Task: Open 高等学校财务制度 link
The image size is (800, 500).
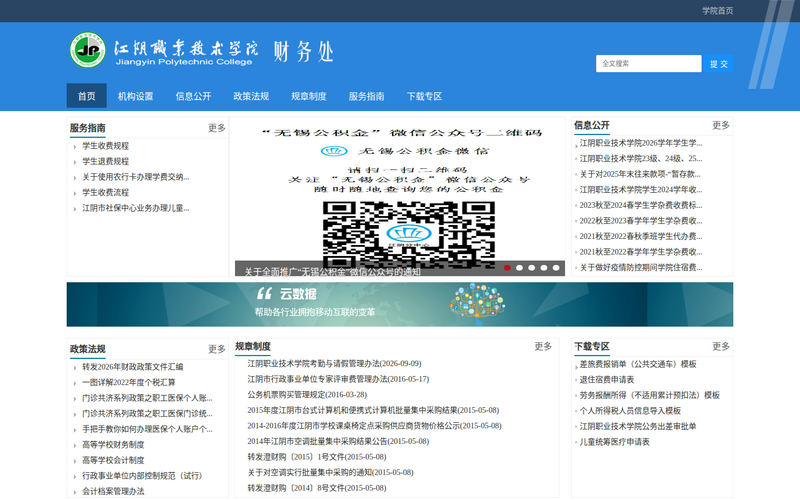Action: pyautogui.click(x=113, y=445)
